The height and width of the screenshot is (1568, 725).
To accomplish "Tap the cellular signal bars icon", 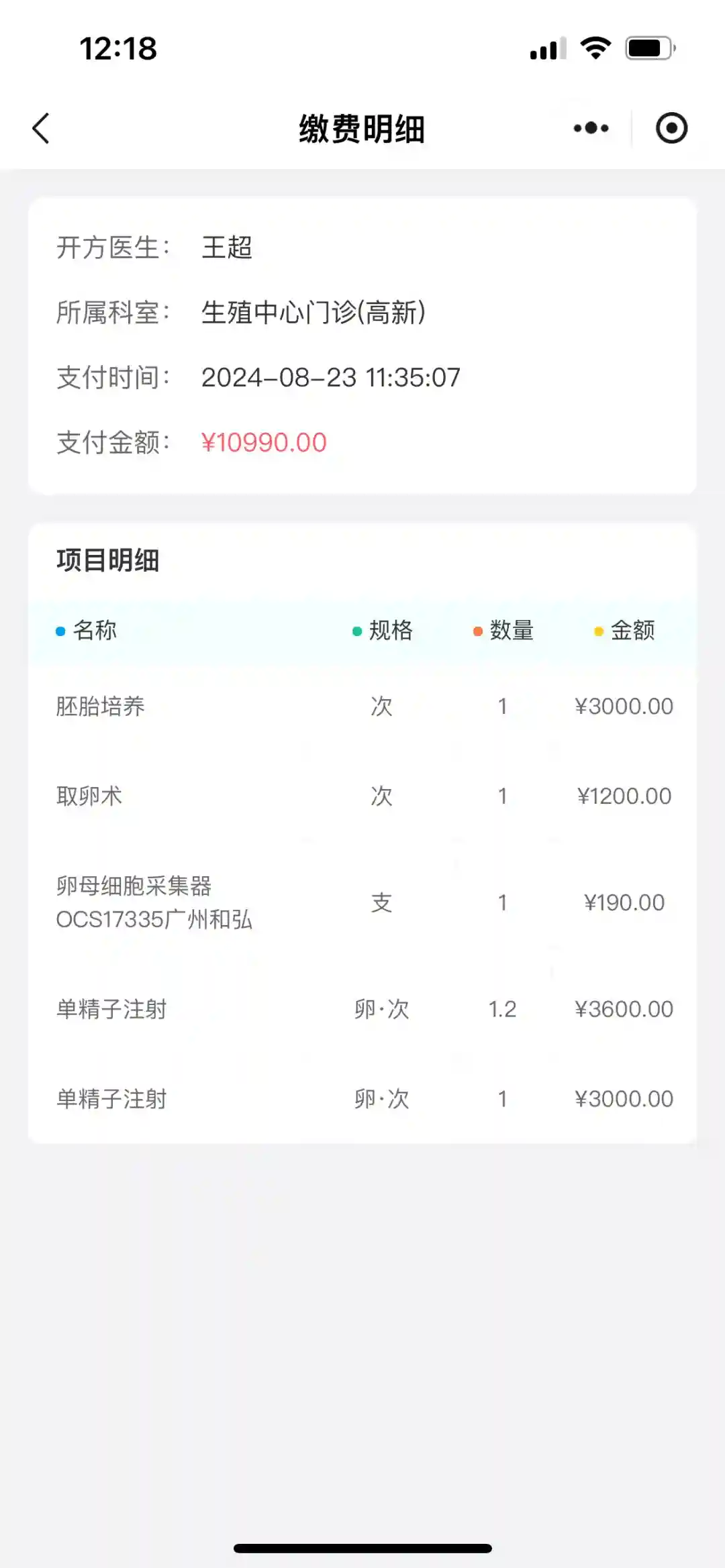I will point(548,49).
